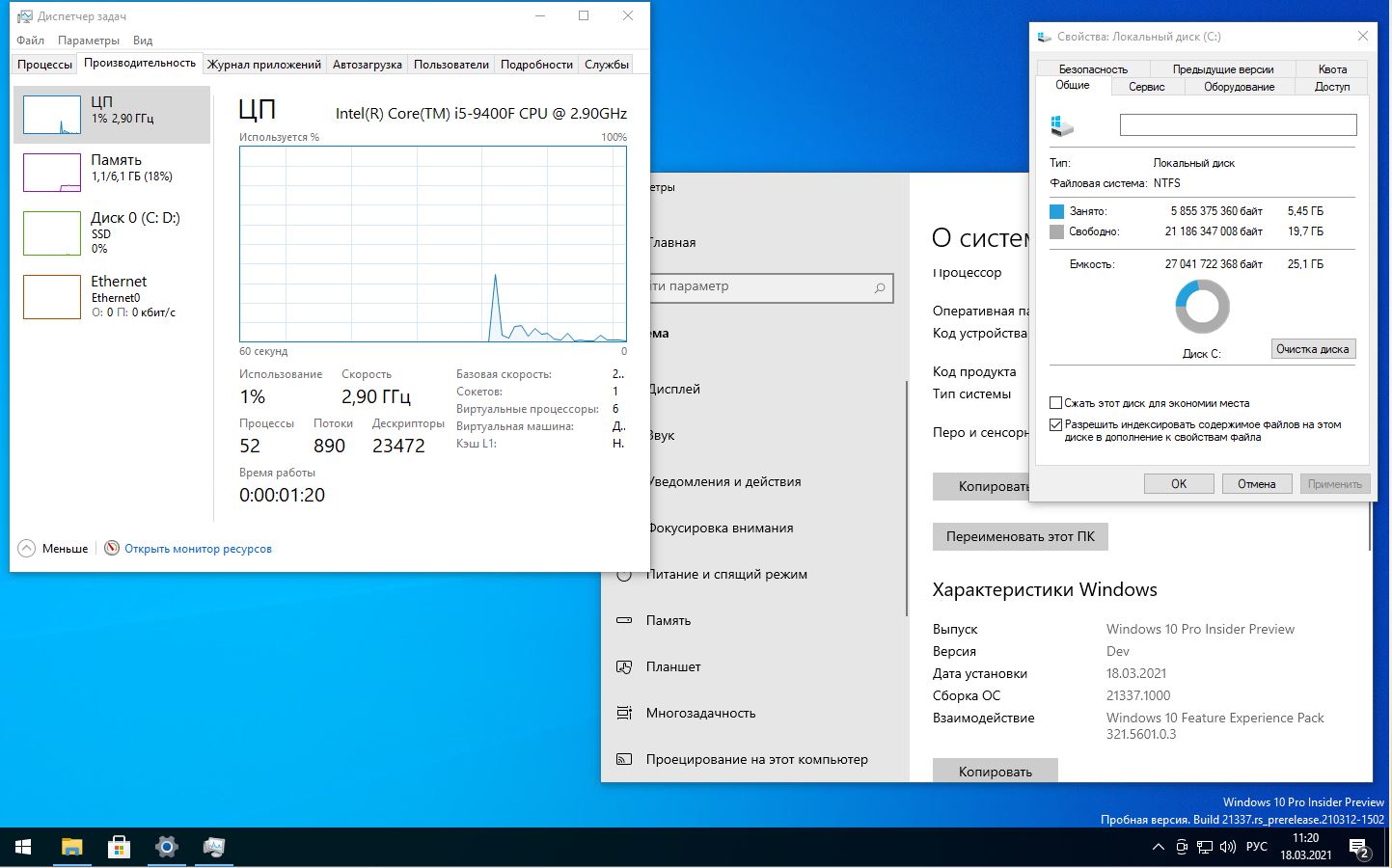Click the Многозадачность icon in Settings
This screenshot has width=1392, height=868.
(624, 713)
